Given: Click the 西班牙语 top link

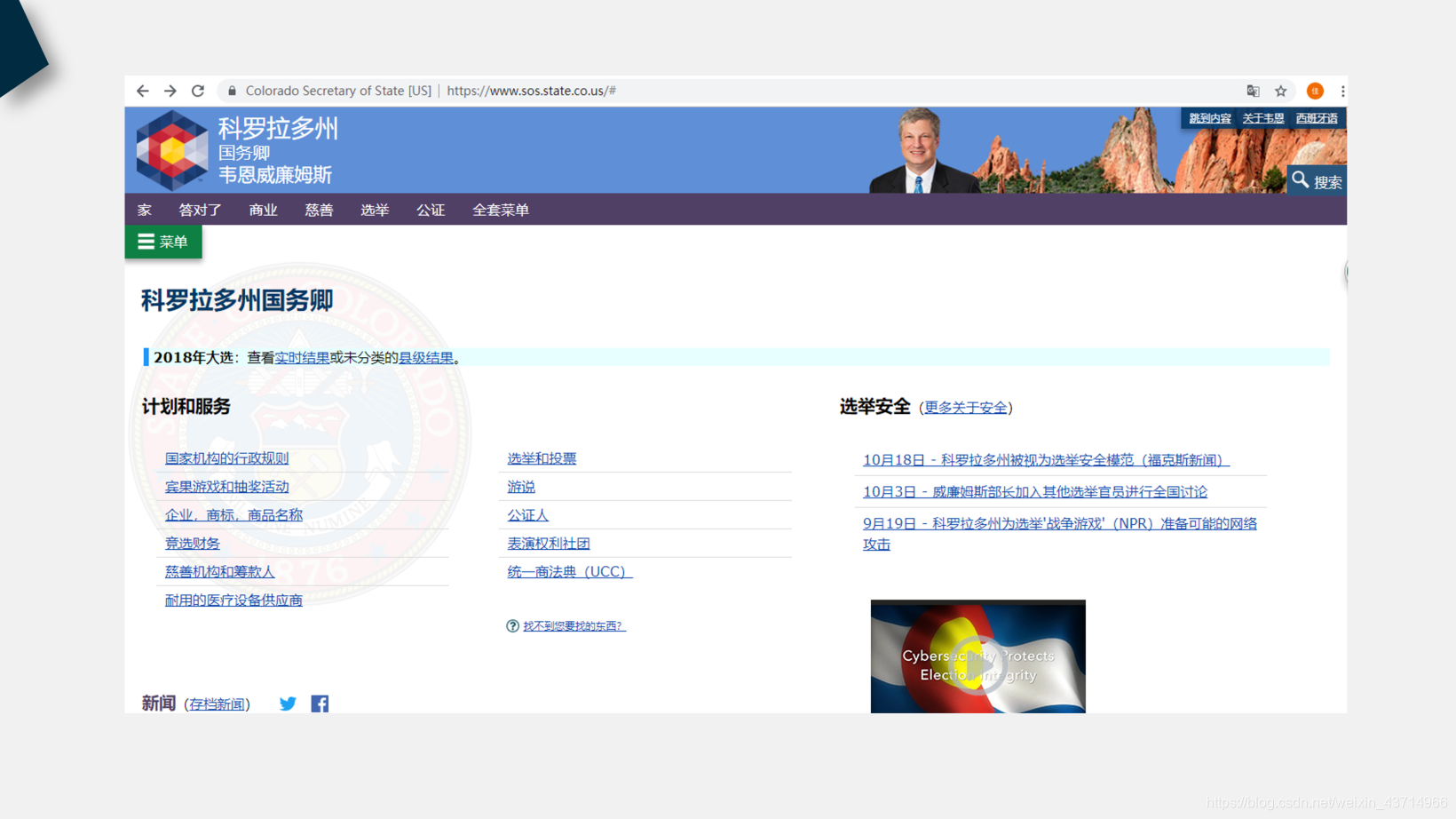Looking at the screenshot, I should [1316, 118].
